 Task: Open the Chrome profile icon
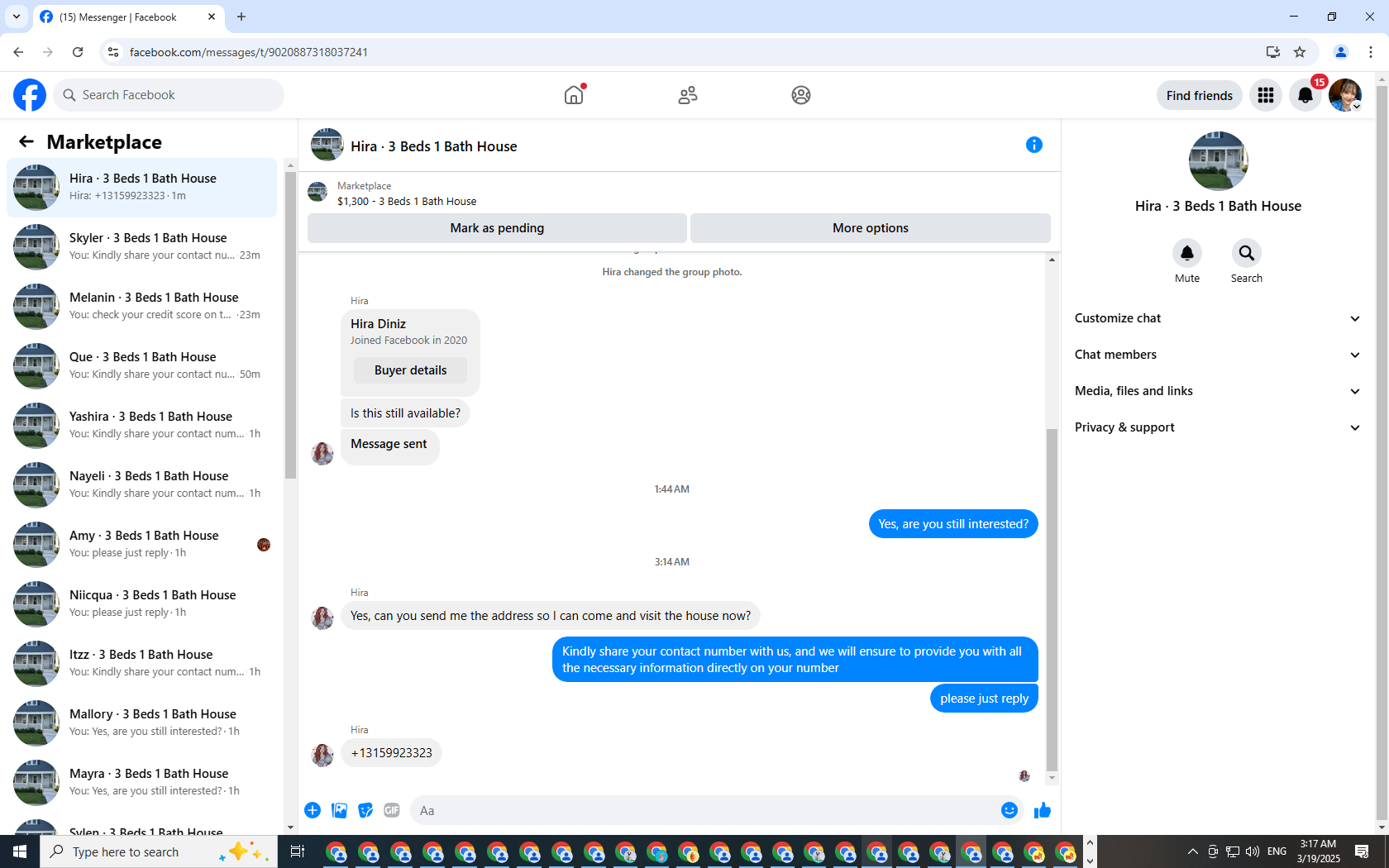pyautogui.click(x=1341, y=52)
